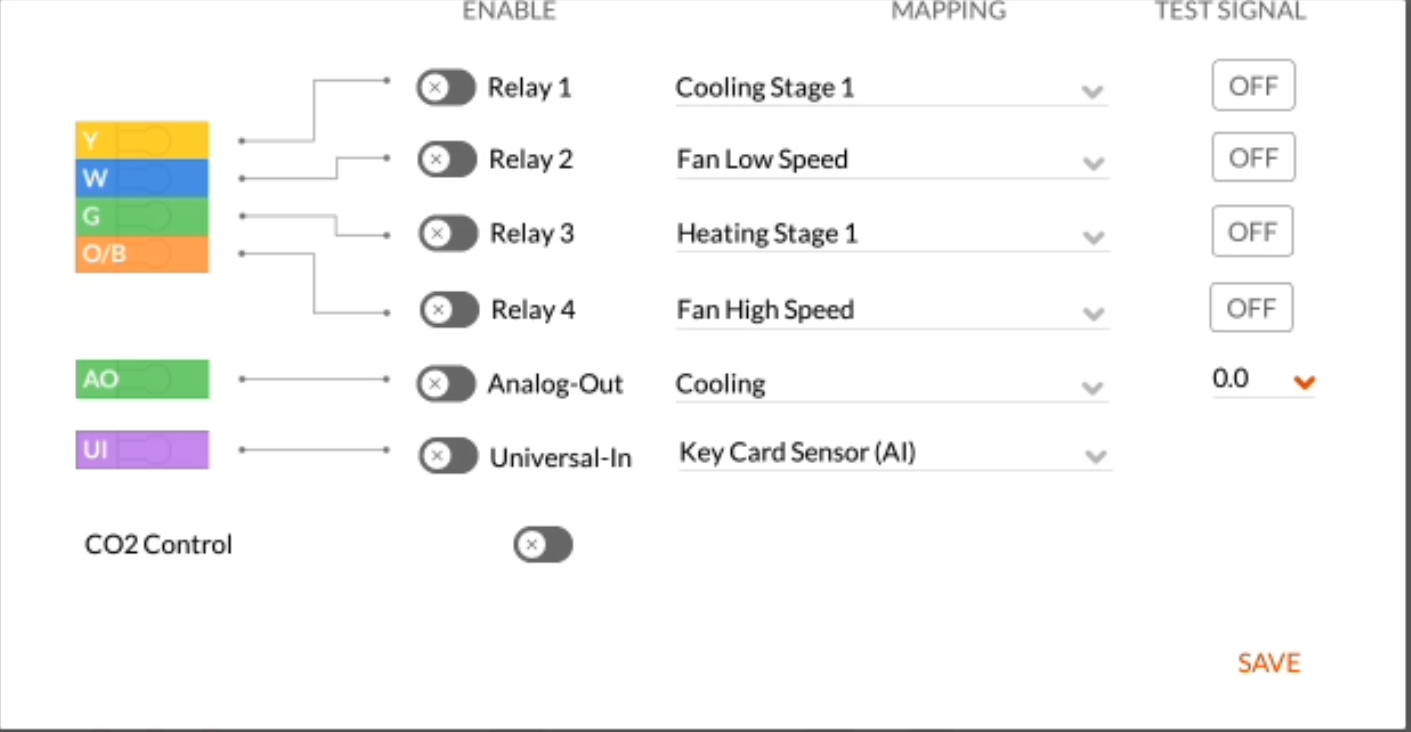Enable the Relay 1 switch
The height and width of the screenshot is (732, 1411).
click(x=446, y=88)
